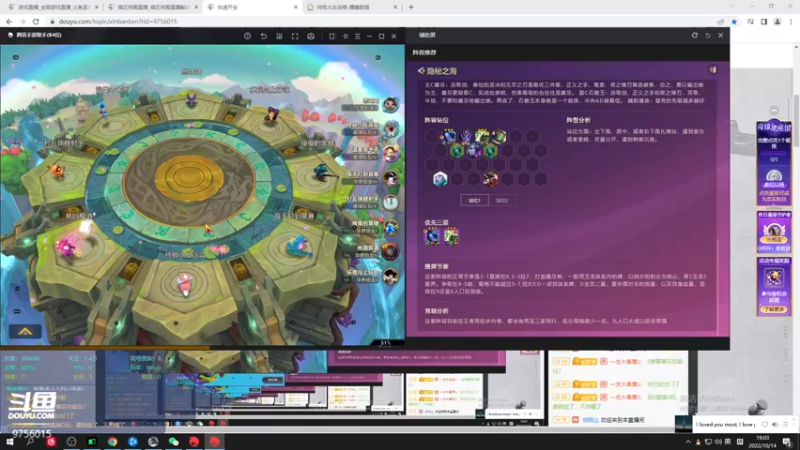Click the second player avatar in the game list
This screenshot has height=450, width=800.
pos(390,129)
